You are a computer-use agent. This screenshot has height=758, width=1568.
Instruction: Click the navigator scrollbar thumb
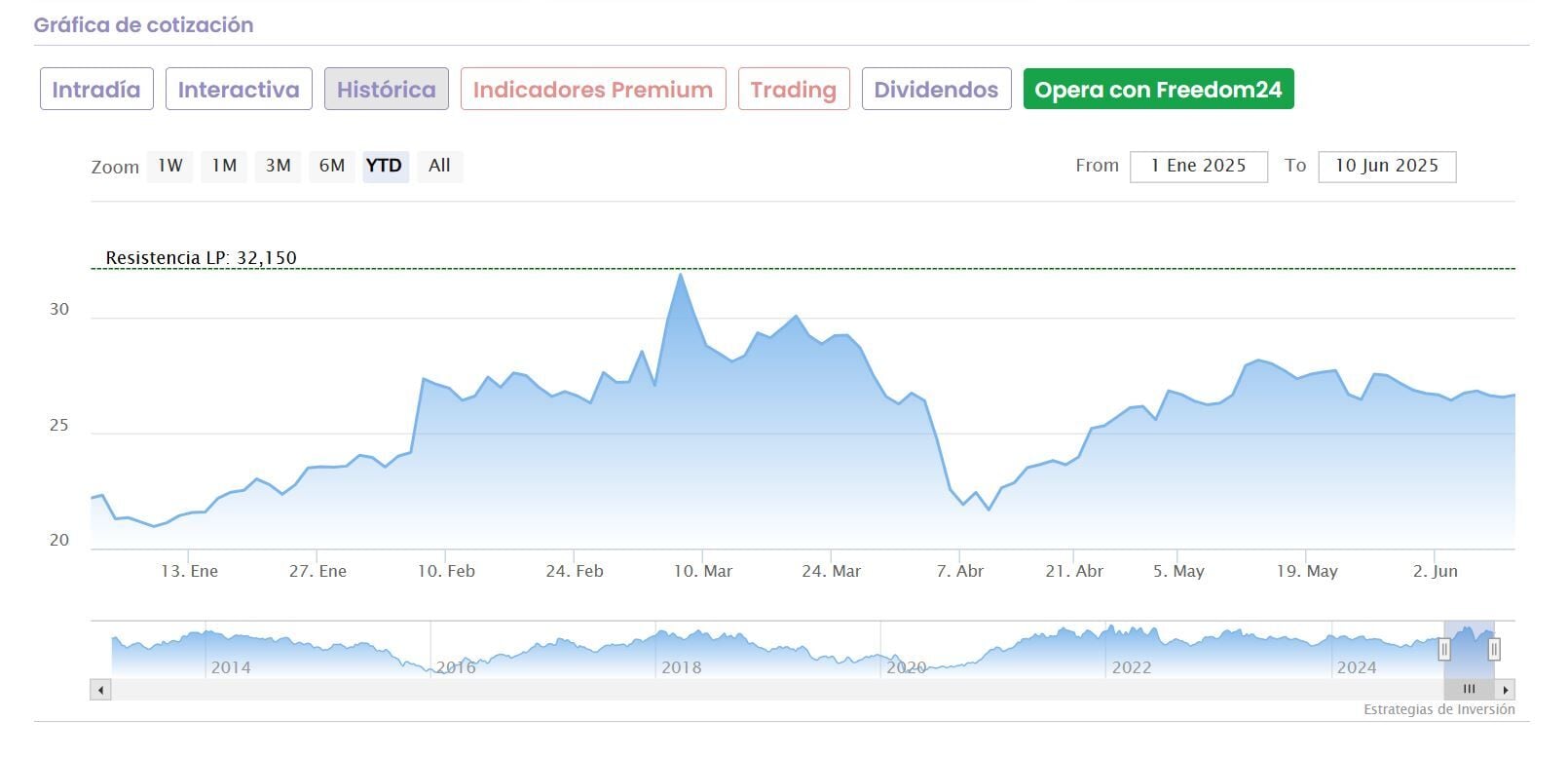point(1469,690)
